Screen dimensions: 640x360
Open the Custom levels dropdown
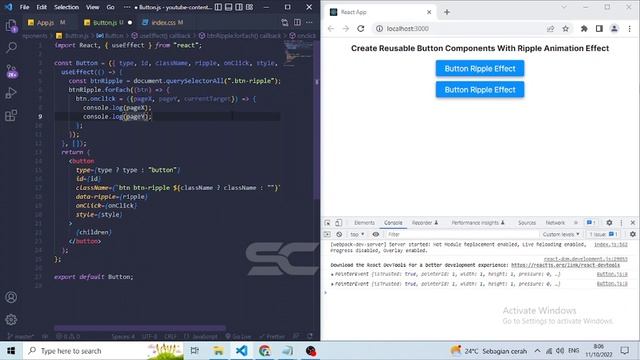pos(561,234)
